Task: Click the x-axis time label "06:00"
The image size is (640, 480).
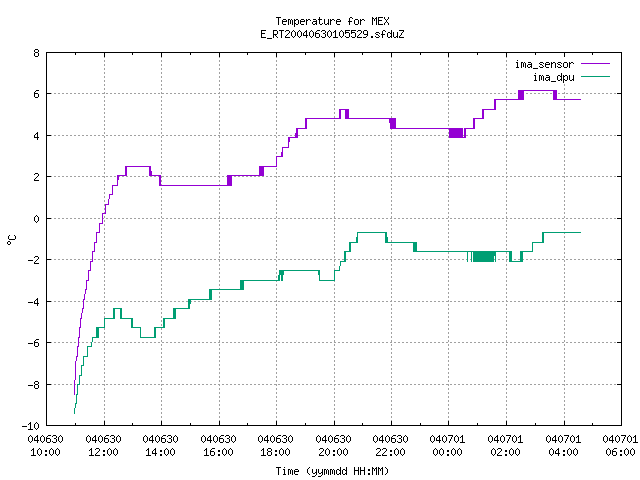Action: tap(620, 452)
